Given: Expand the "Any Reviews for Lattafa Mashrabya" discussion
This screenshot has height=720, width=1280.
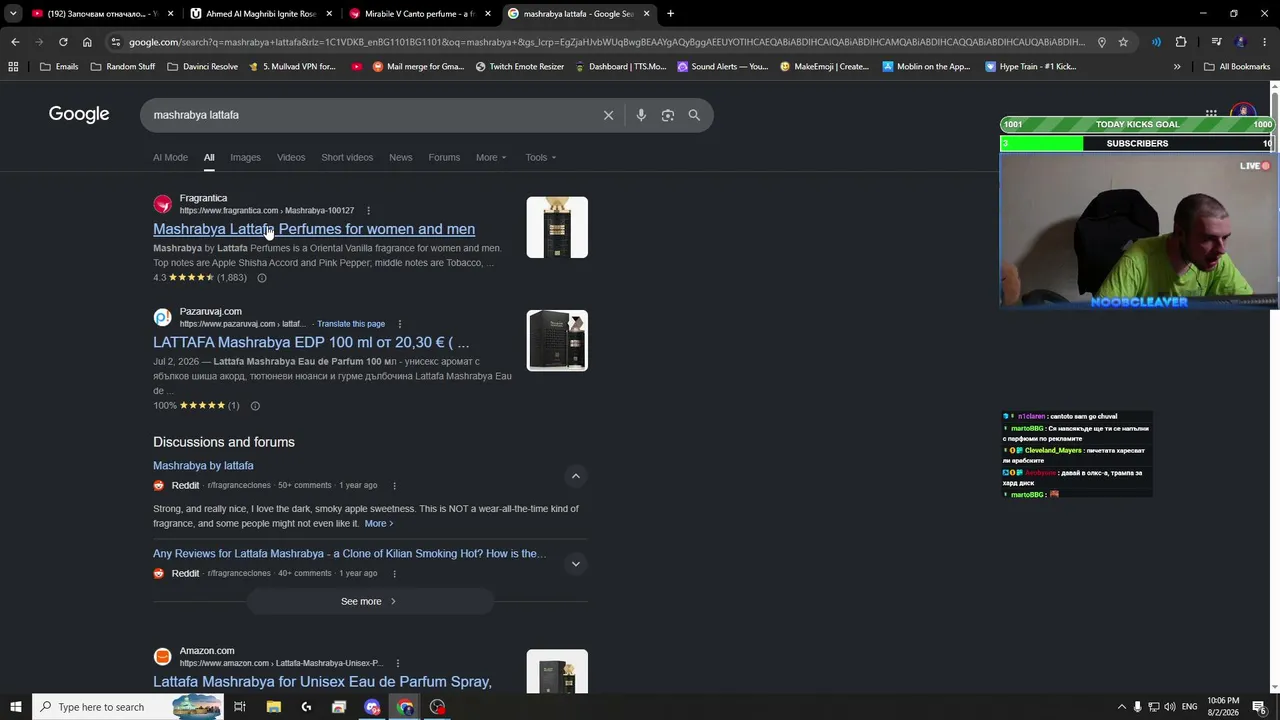Looking at the screenshot, I should 575,564.
